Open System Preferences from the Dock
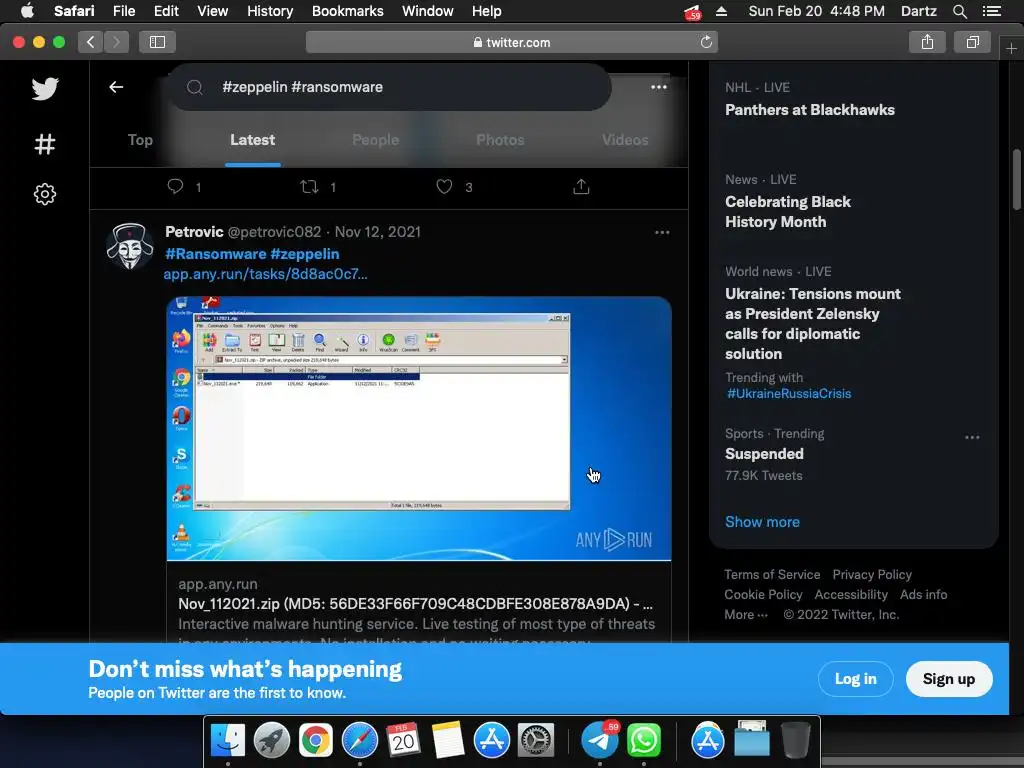 [x=536, y=741]
